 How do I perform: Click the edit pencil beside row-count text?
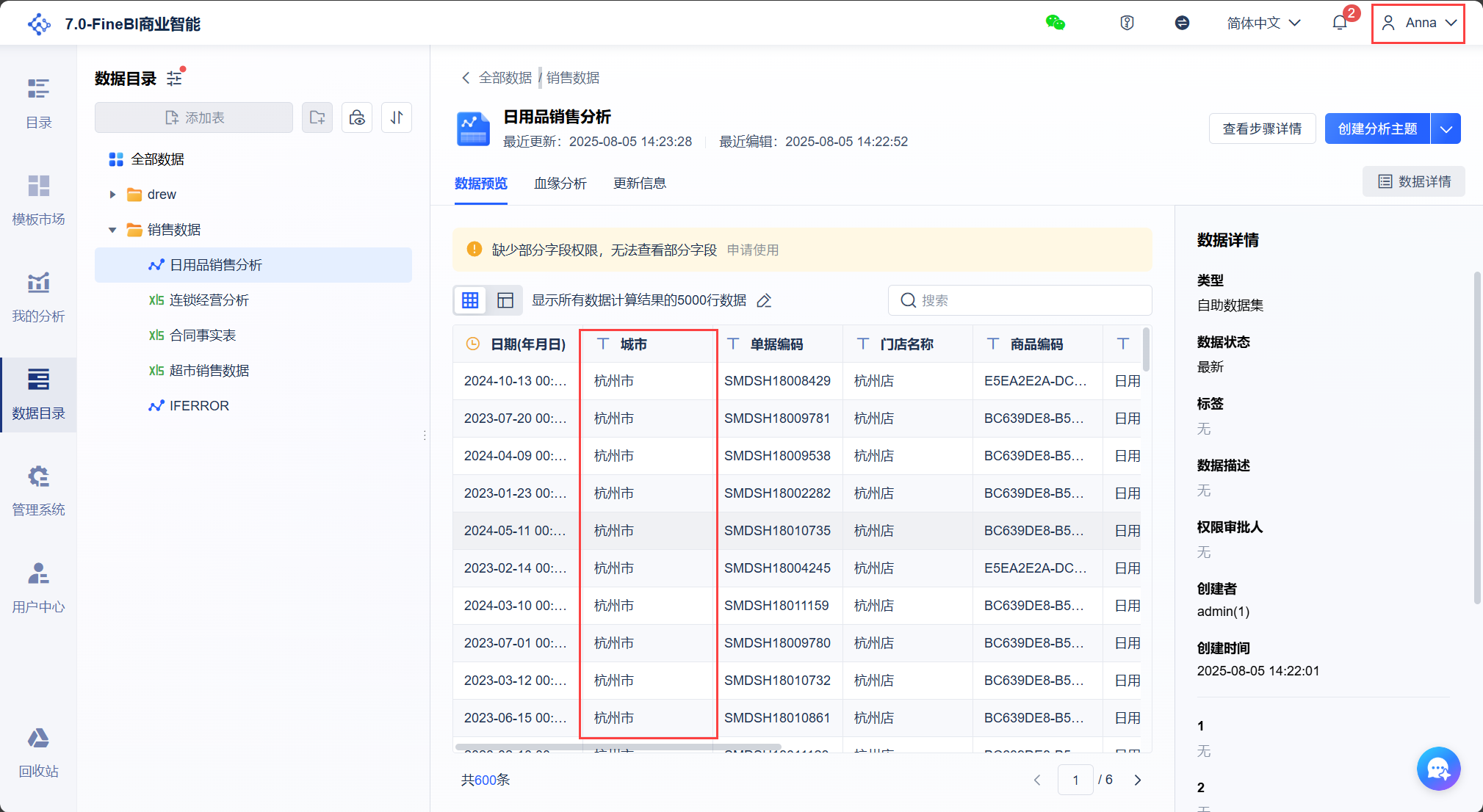(764, 300)
